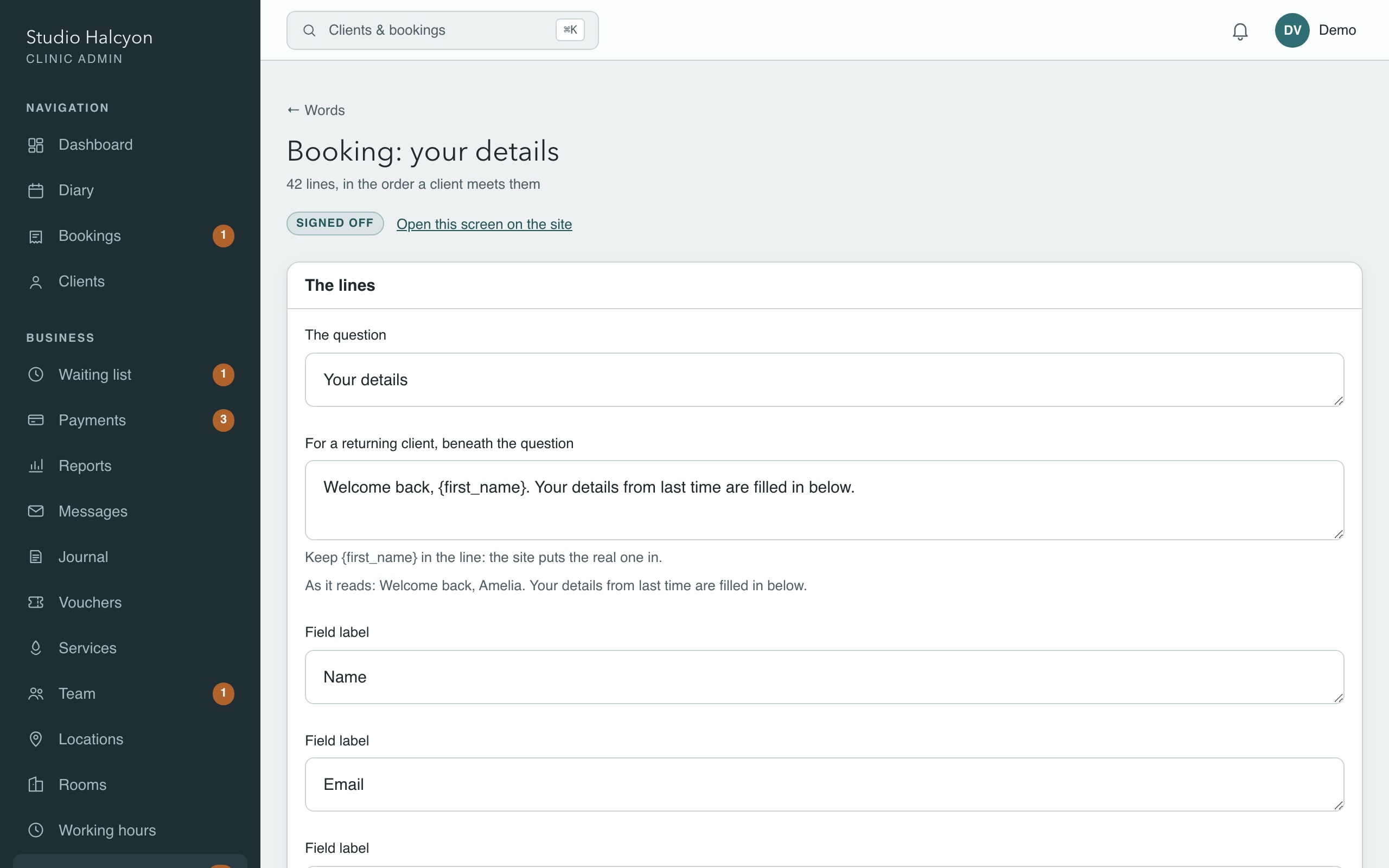Go back to Words
This screenshot has width=1389, height=868.
pyautogui.click(x=316, y=110)
